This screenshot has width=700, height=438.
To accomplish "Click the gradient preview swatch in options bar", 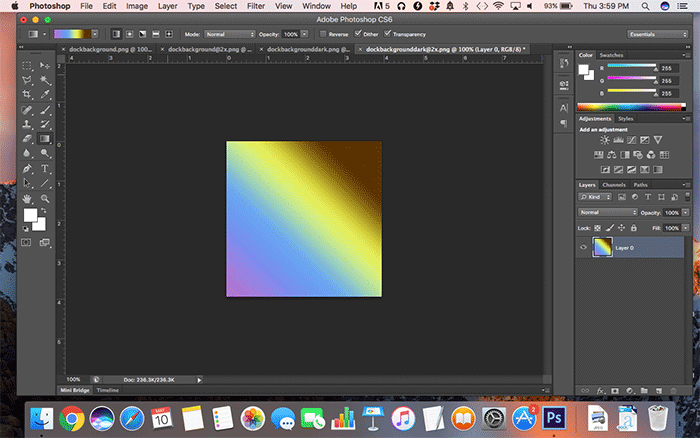I will (72, 34).
